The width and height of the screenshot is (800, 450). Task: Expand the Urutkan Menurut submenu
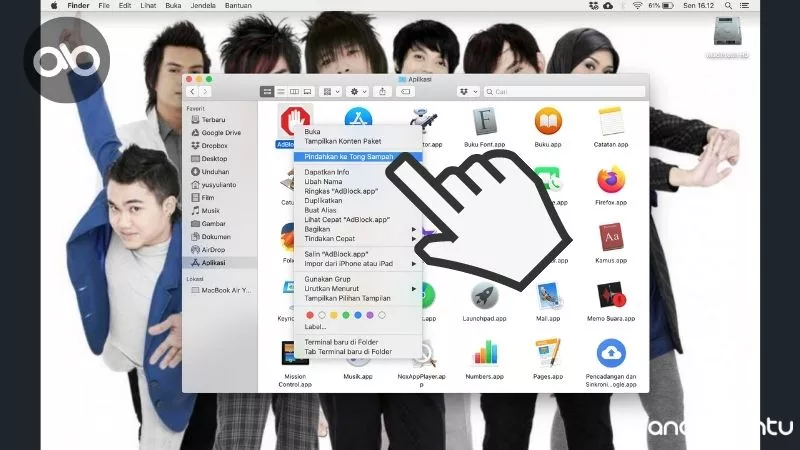click(358, 289)
